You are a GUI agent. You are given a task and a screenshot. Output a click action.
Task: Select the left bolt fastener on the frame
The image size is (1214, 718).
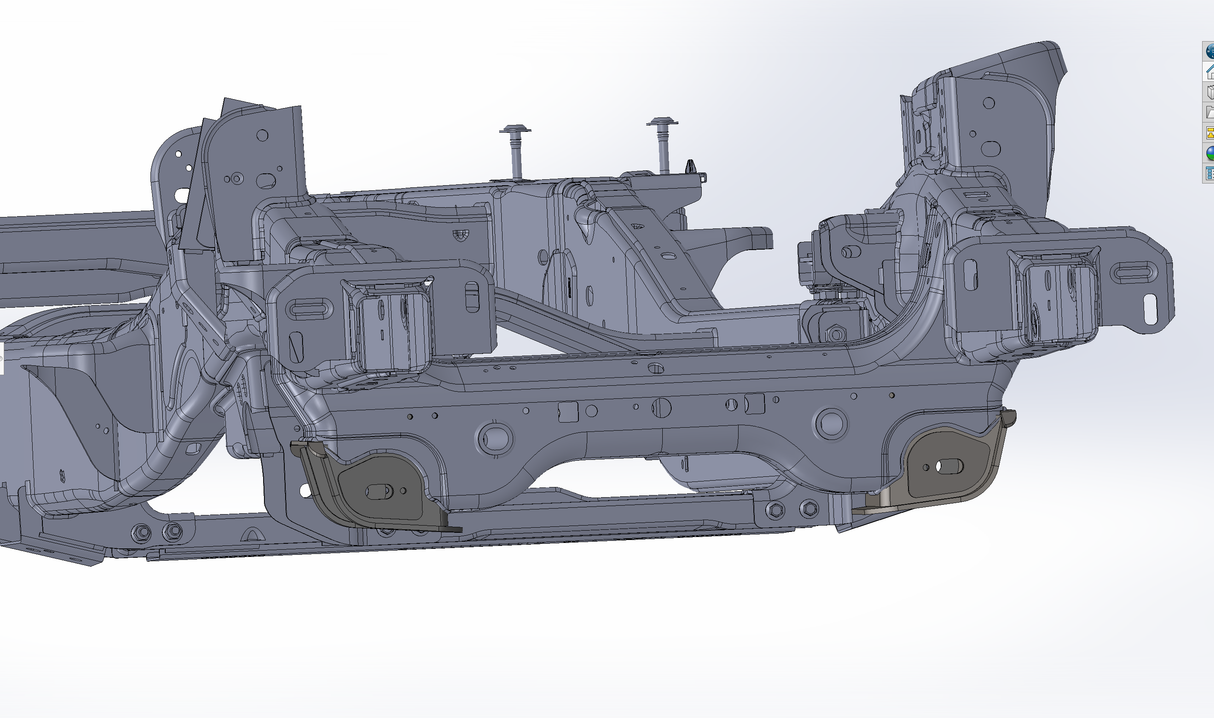pos(514,140)
